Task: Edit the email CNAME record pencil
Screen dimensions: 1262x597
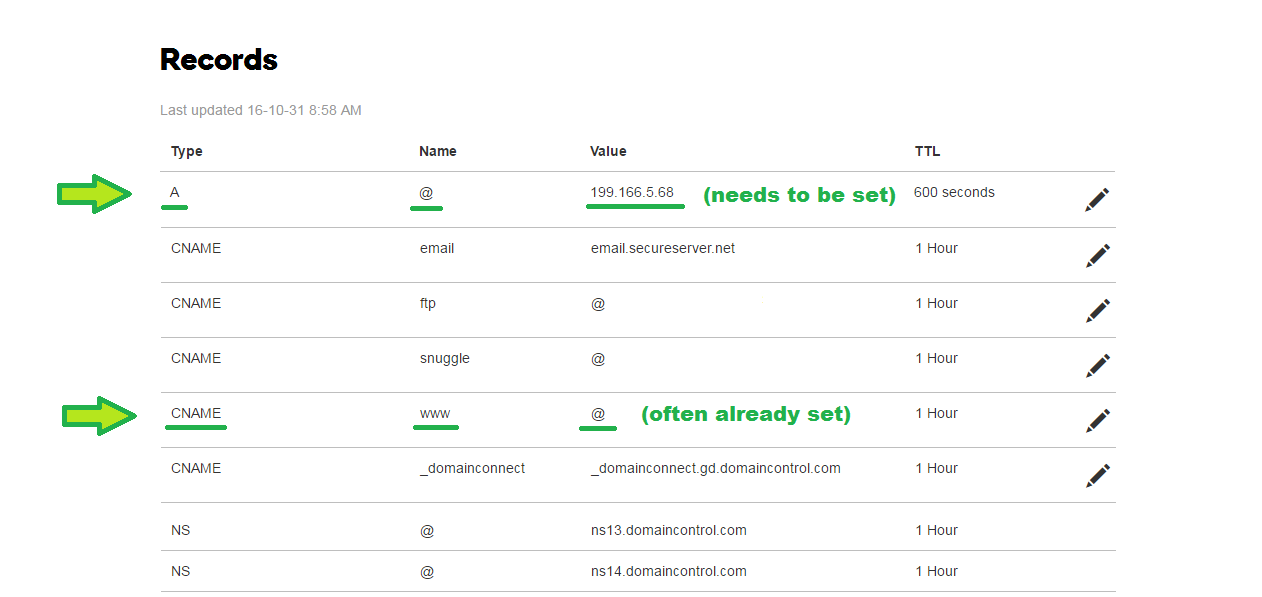Action: click(1097, 256)
